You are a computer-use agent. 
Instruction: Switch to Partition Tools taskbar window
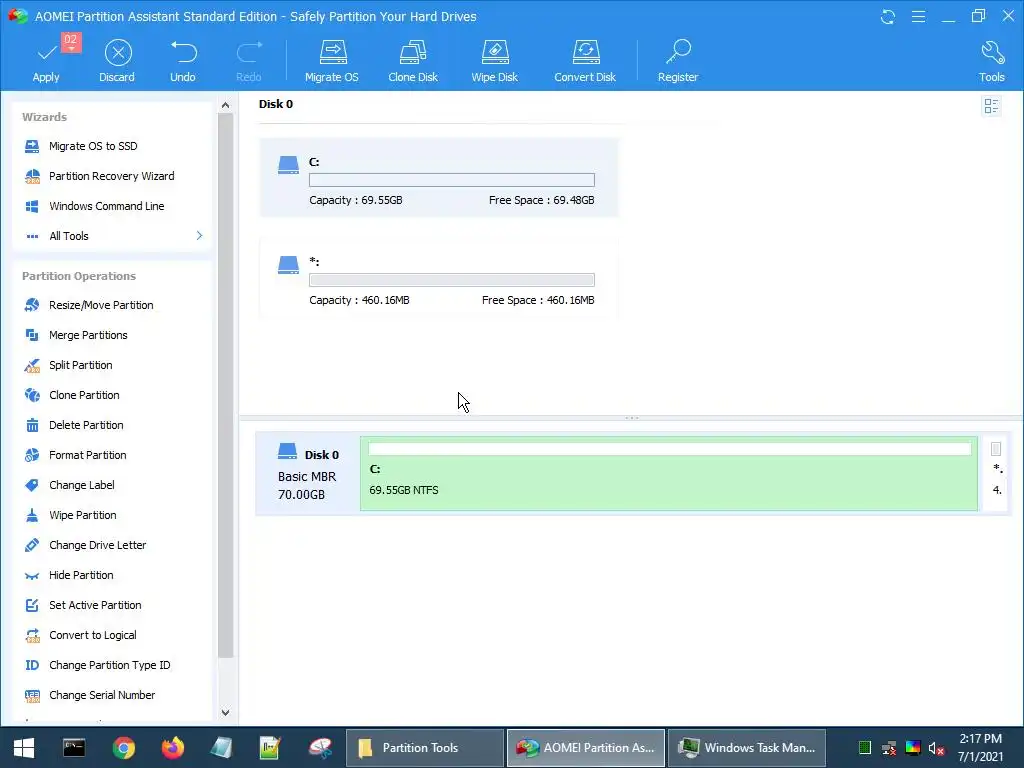(424, 748)
